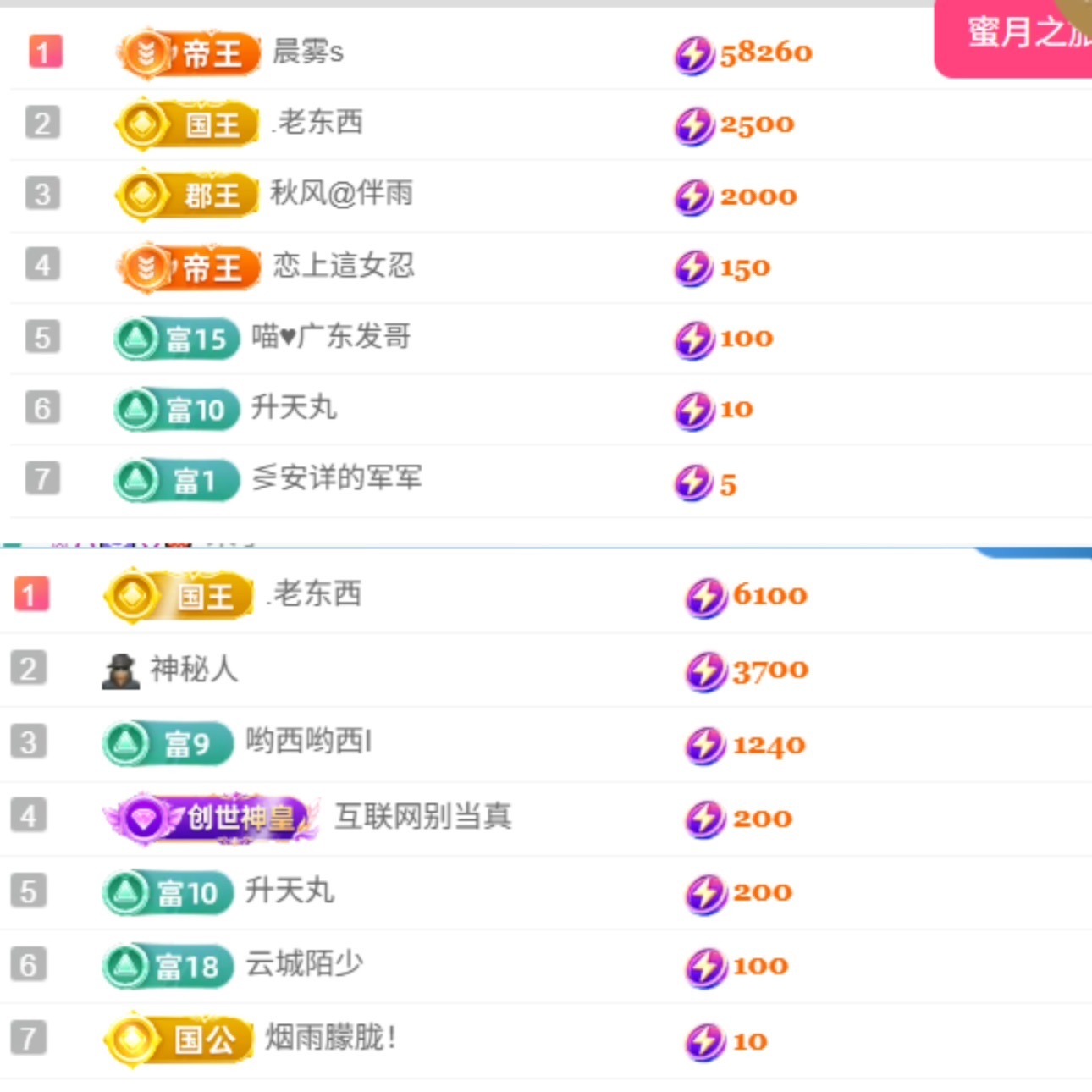Viewport: 1092px width, 1092px height.
Task: Click the 郡王 badge beside 秋风@伴雨
Action: click(x=187, y=196)
